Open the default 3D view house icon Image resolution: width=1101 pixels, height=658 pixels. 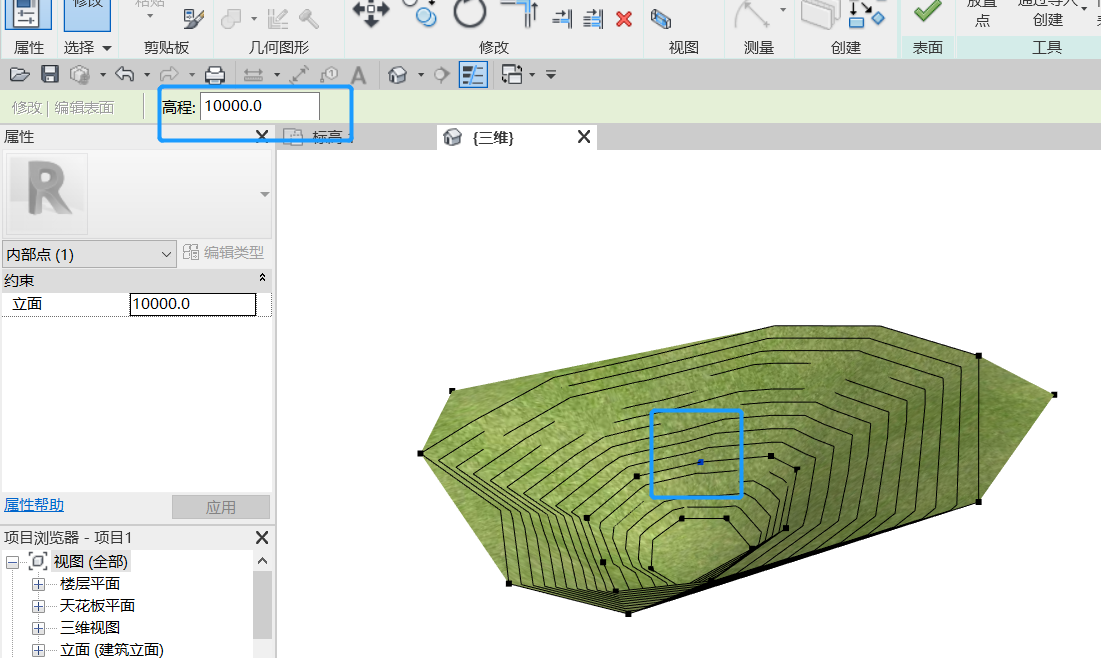[398, 74]
